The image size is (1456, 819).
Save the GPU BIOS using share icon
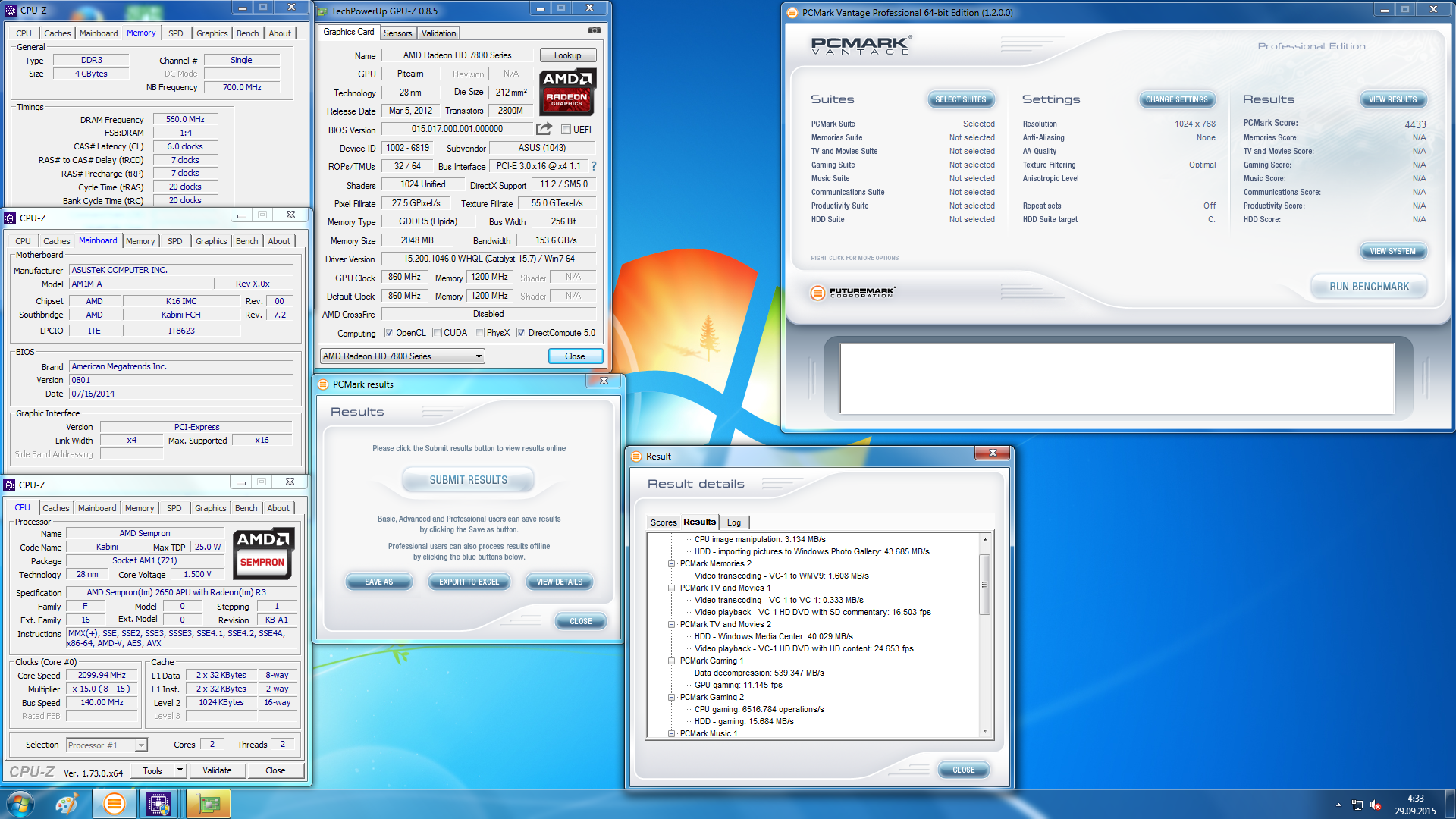coord(544,129)
